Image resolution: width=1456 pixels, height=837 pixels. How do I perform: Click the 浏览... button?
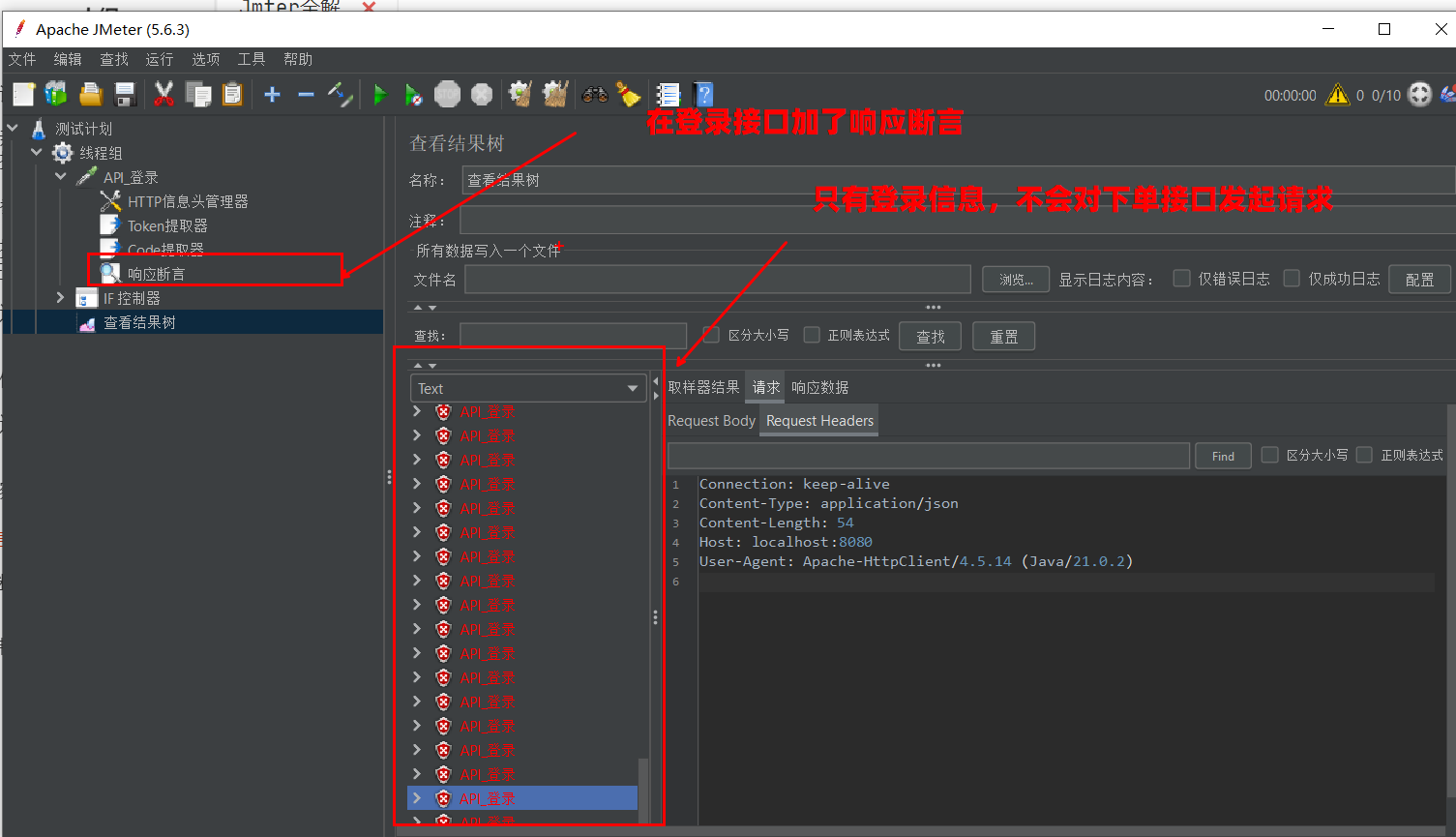coord(1015,280)
